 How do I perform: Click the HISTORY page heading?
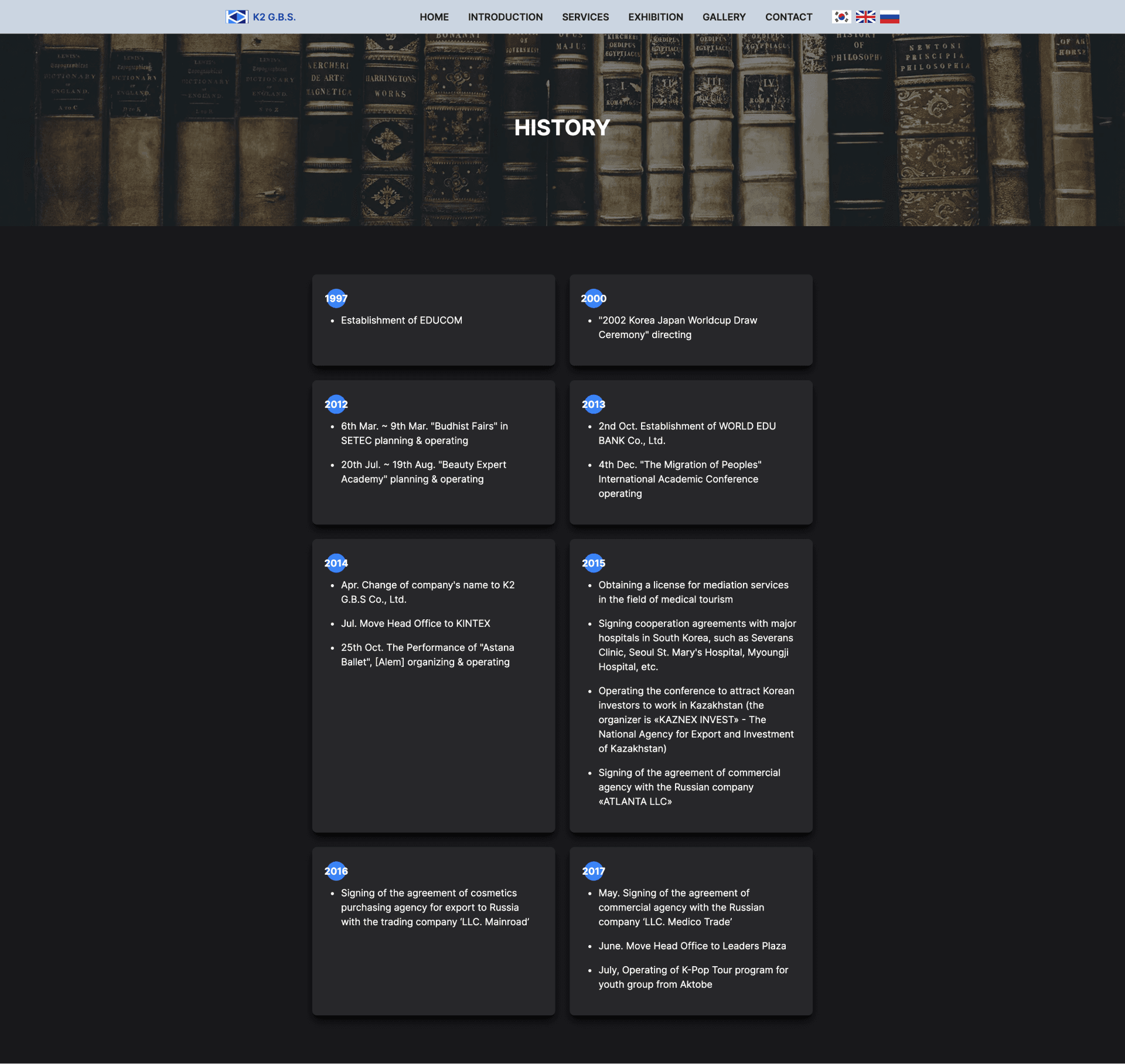coord(562,128)
